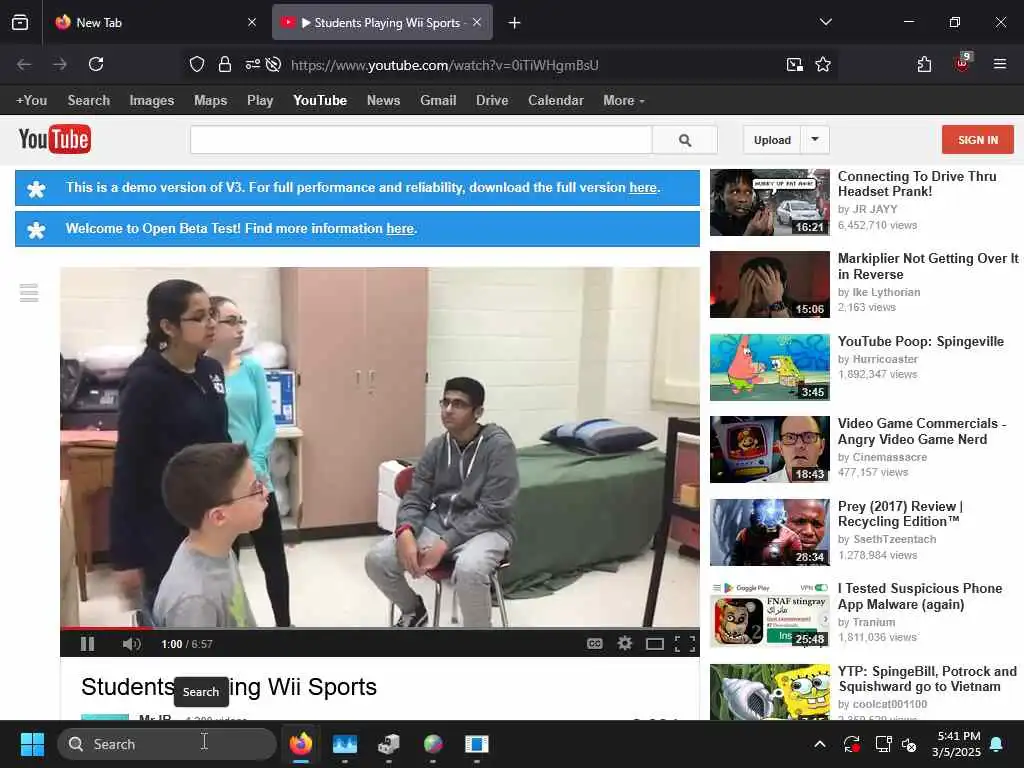Open picture-in-picture icon in address bar
1024x768 pixels.
(794, 64)
